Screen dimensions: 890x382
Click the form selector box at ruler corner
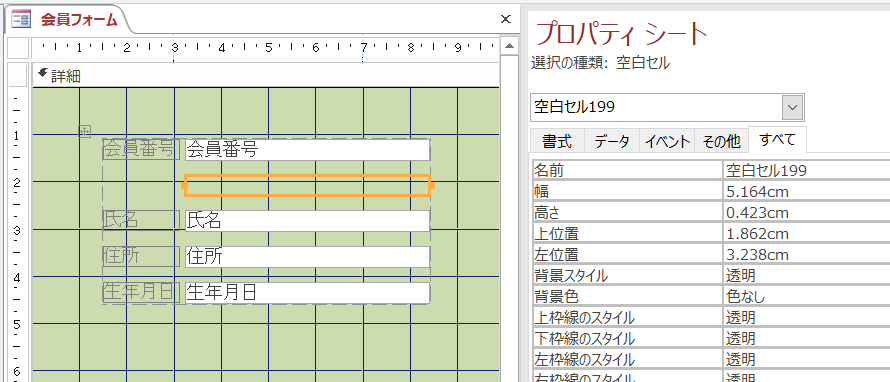[x=18, y=48]
